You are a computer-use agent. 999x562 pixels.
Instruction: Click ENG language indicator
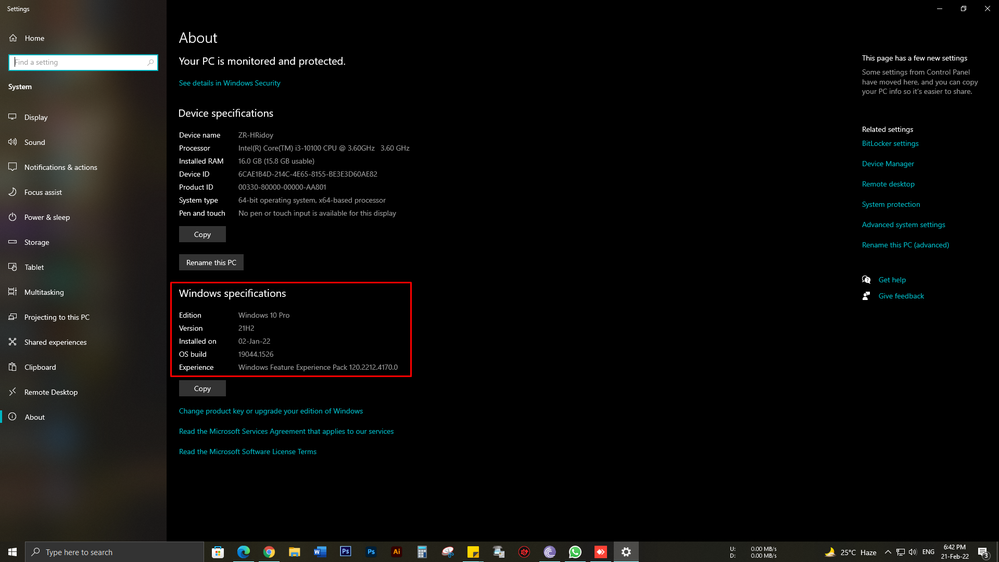(x=928, y=552)
